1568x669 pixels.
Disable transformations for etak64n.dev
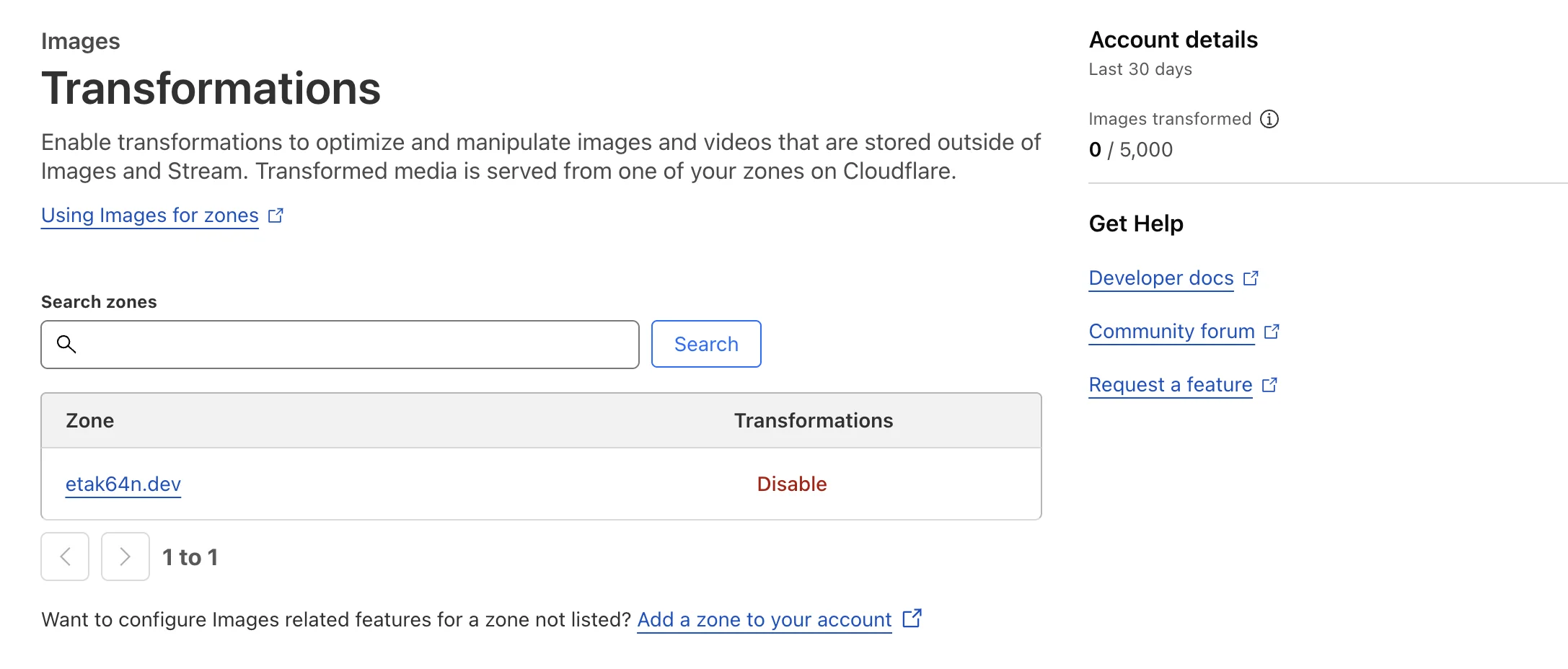(x=791, y=484)
